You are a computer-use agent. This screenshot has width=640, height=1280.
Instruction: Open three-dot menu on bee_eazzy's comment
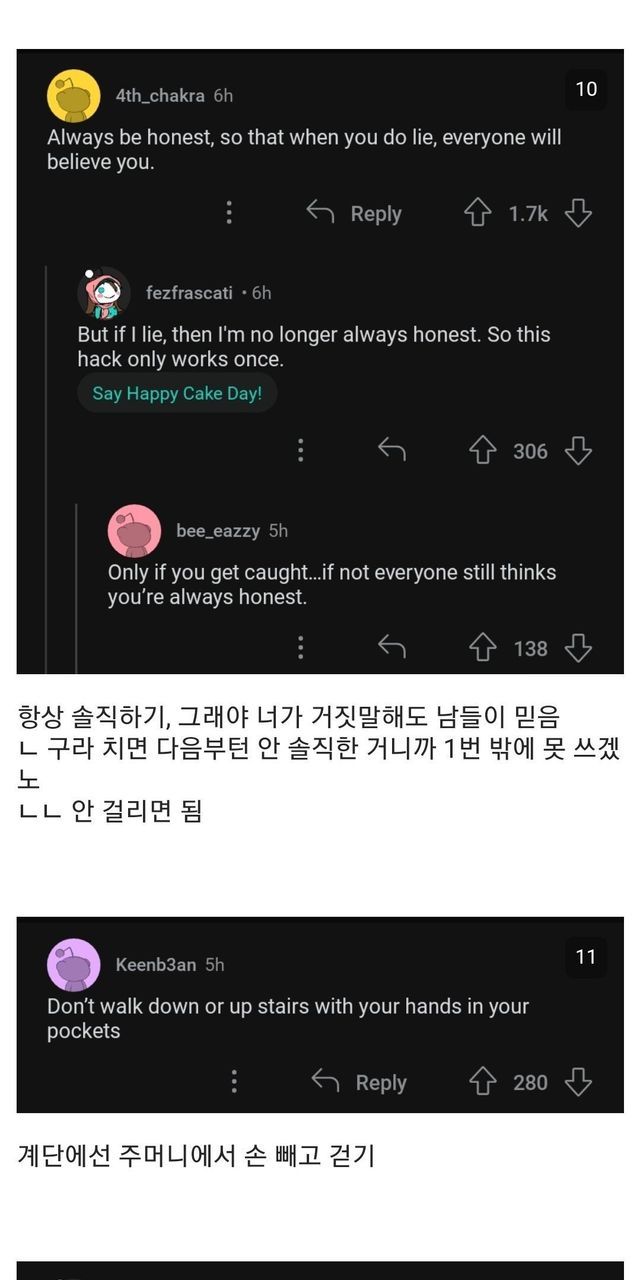pyautogui.click(x=300, y=648)
